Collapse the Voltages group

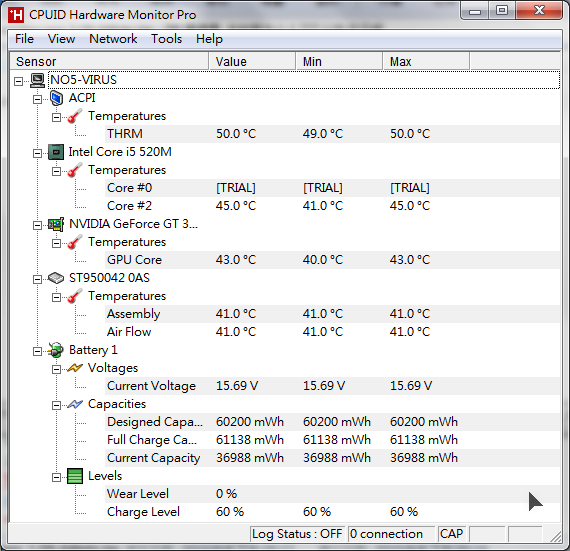click(56, 369)
